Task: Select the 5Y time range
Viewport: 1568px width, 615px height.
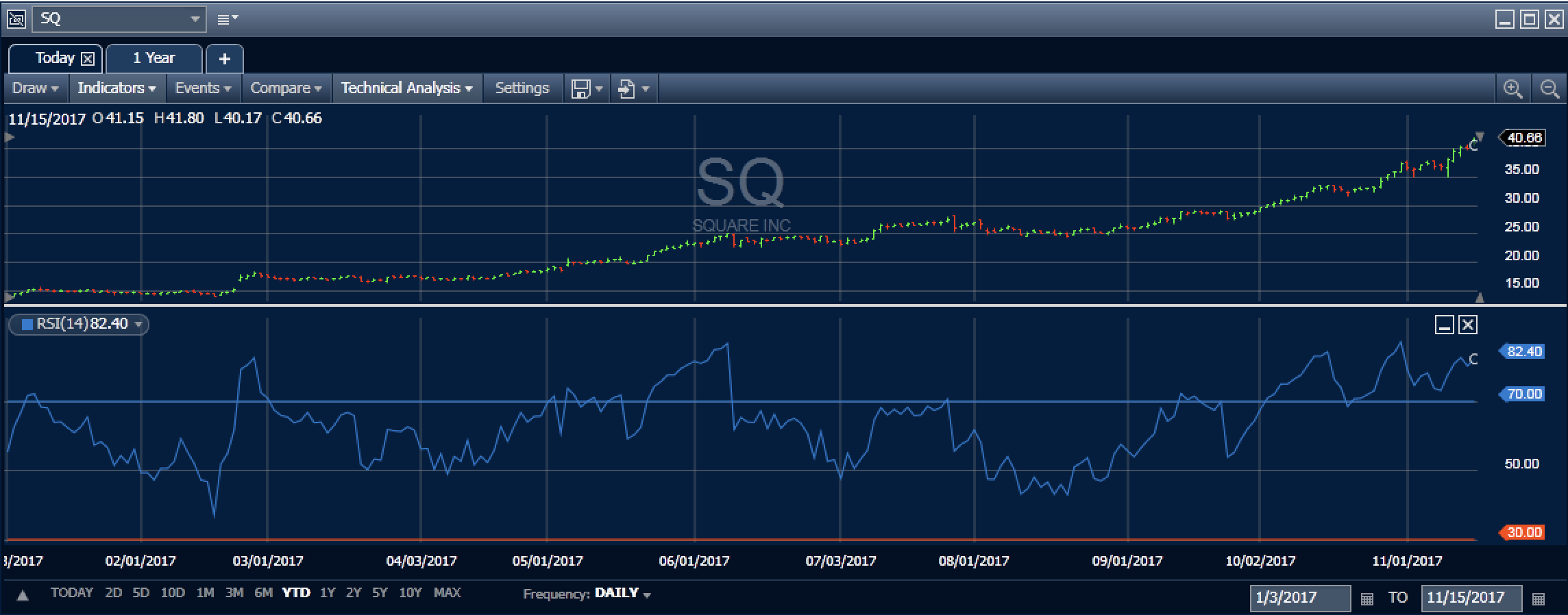Action: click(379, 593)
